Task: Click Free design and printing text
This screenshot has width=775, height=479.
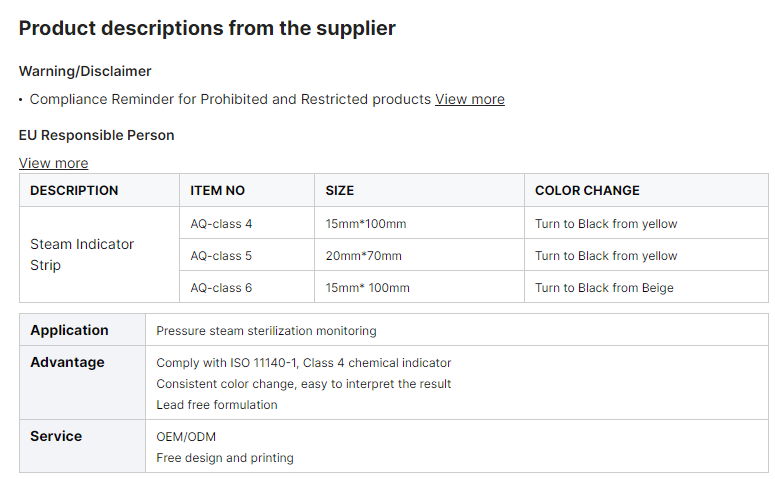Action: click(x=225, y=458)
